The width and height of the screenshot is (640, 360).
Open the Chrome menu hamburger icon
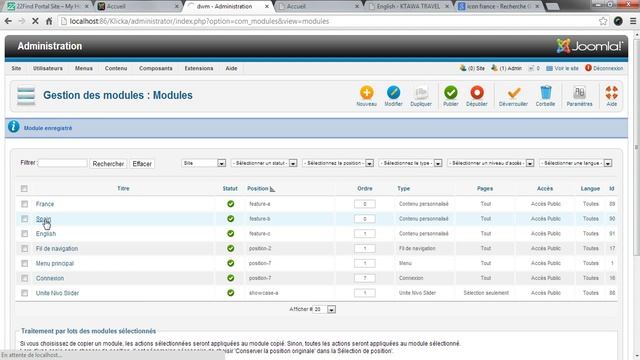coord(633,21)
